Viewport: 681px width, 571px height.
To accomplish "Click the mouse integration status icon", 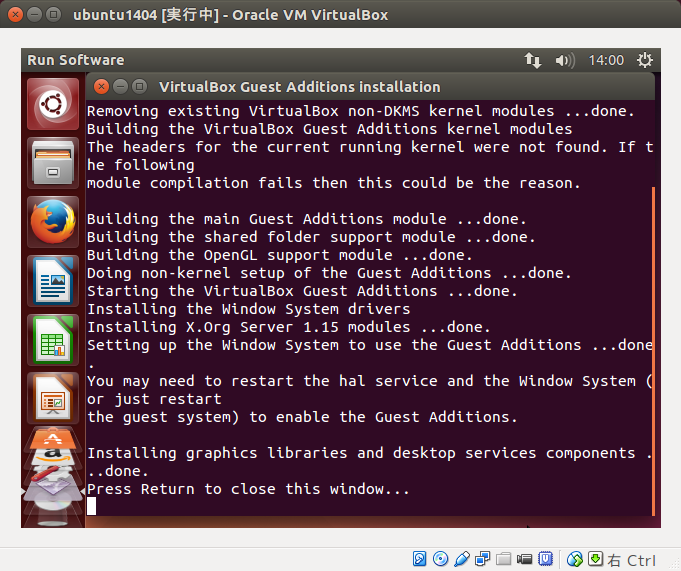I will coord(575,558).
